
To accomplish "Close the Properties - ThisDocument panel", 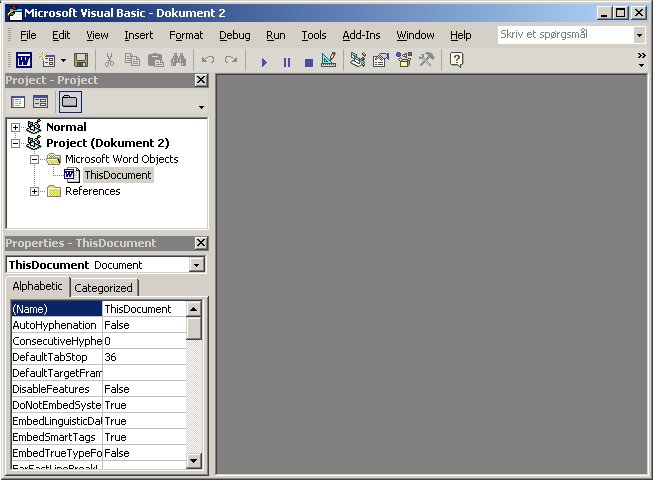I will pos(201,243).
